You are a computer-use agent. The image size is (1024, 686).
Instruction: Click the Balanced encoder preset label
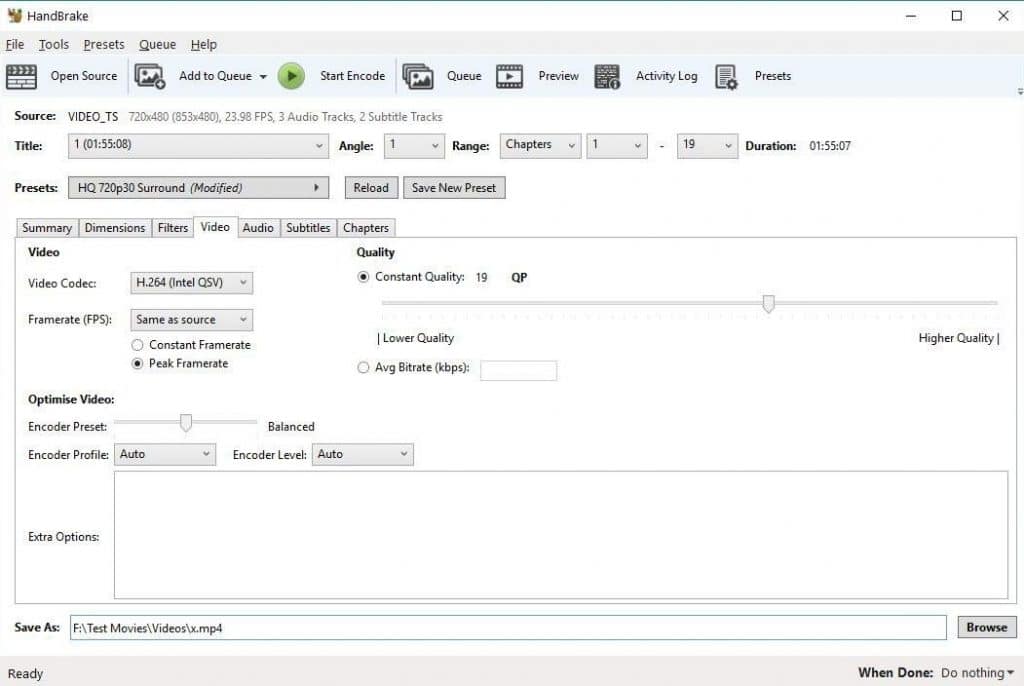[x=291, y=427]
